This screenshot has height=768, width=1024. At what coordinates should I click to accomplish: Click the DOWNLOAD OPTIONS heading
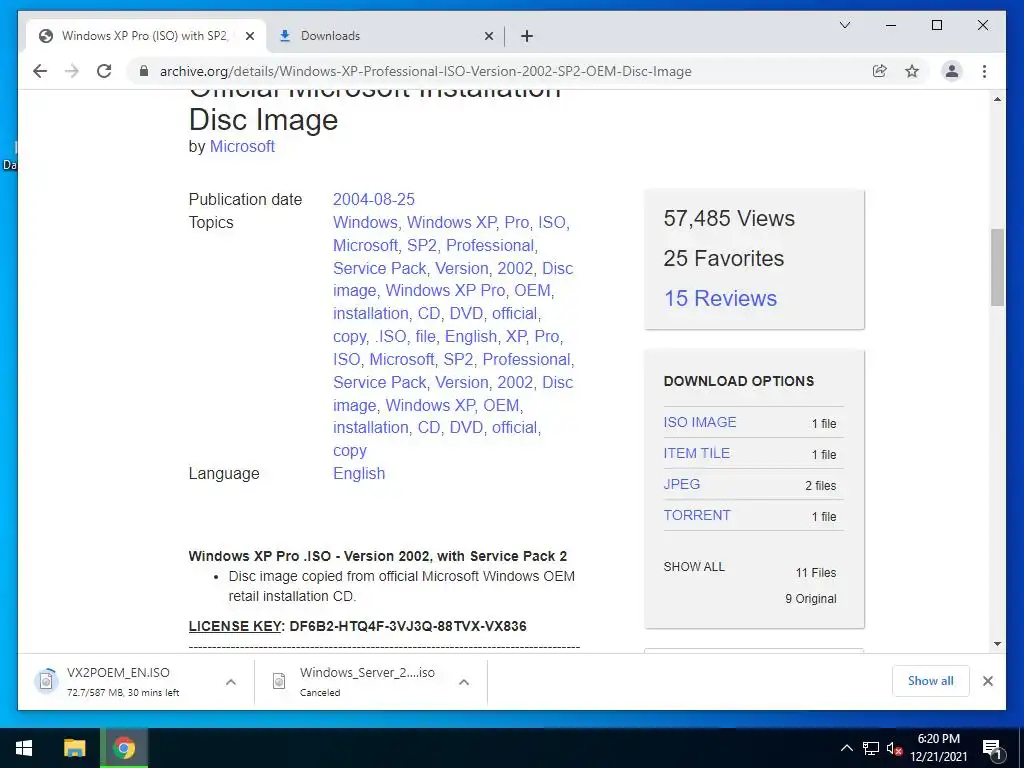click(739, 381)
